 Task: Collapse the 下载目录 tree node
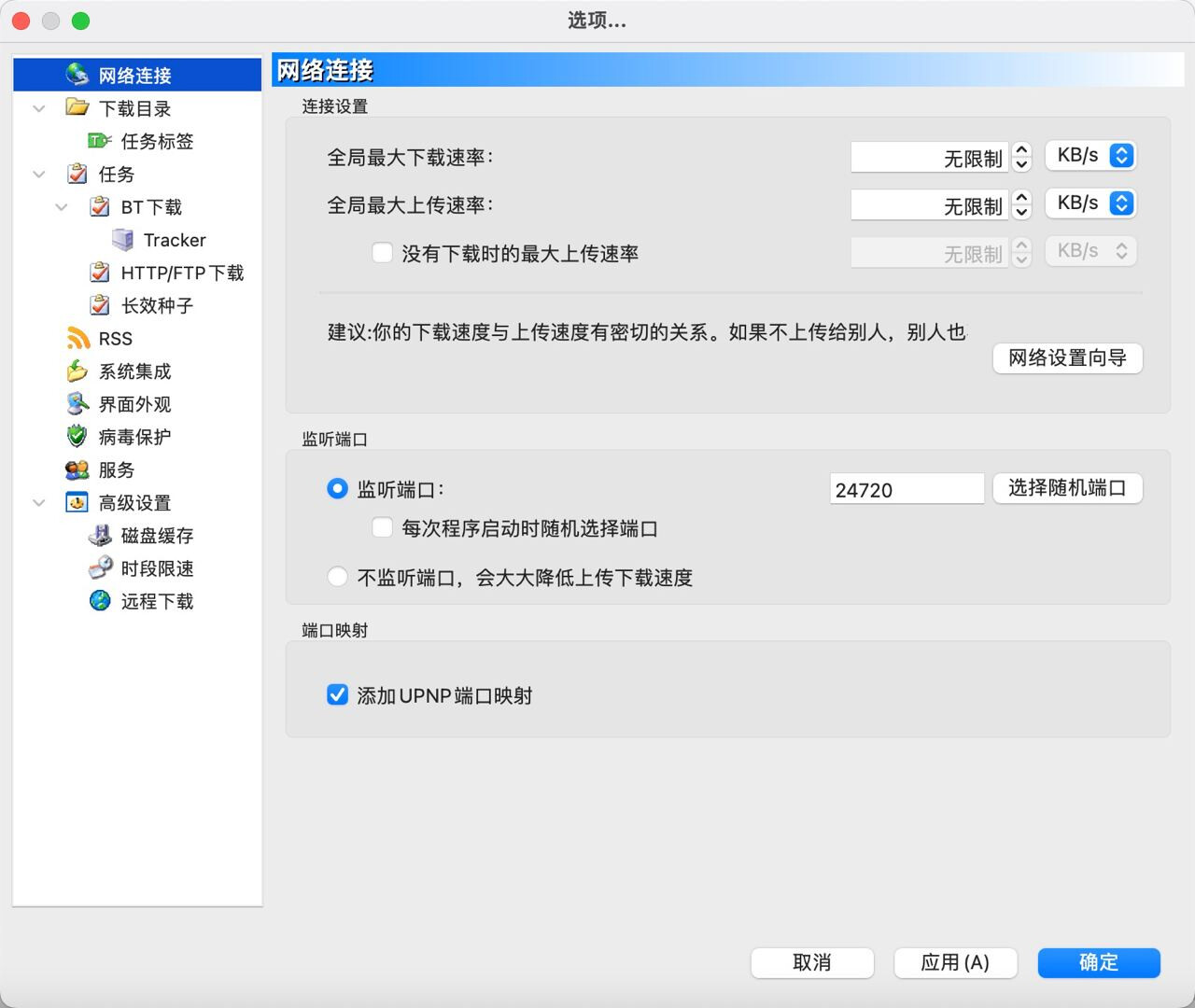pos(39,108)
